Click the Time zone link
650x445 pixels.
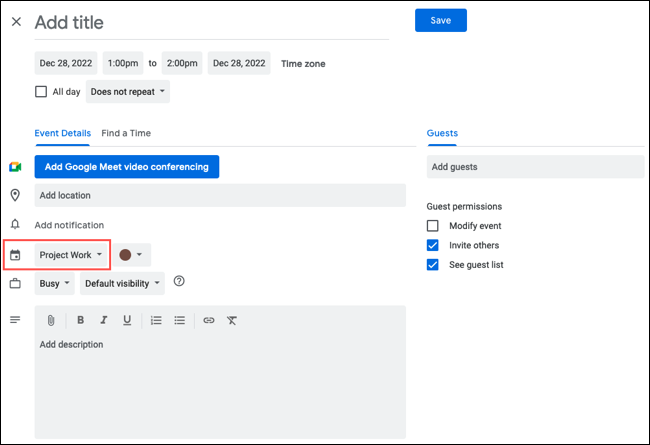pos(303,63)
